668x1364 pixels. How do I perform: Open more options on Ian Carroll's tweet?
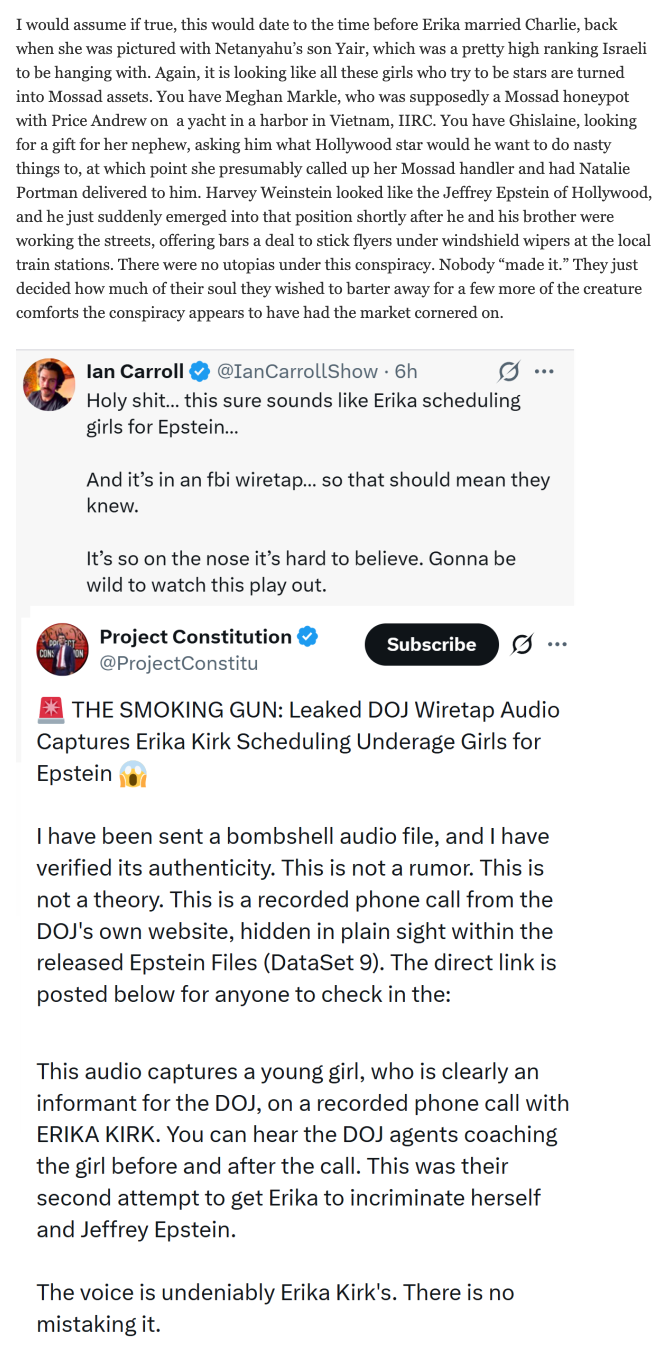click(544, 372)
